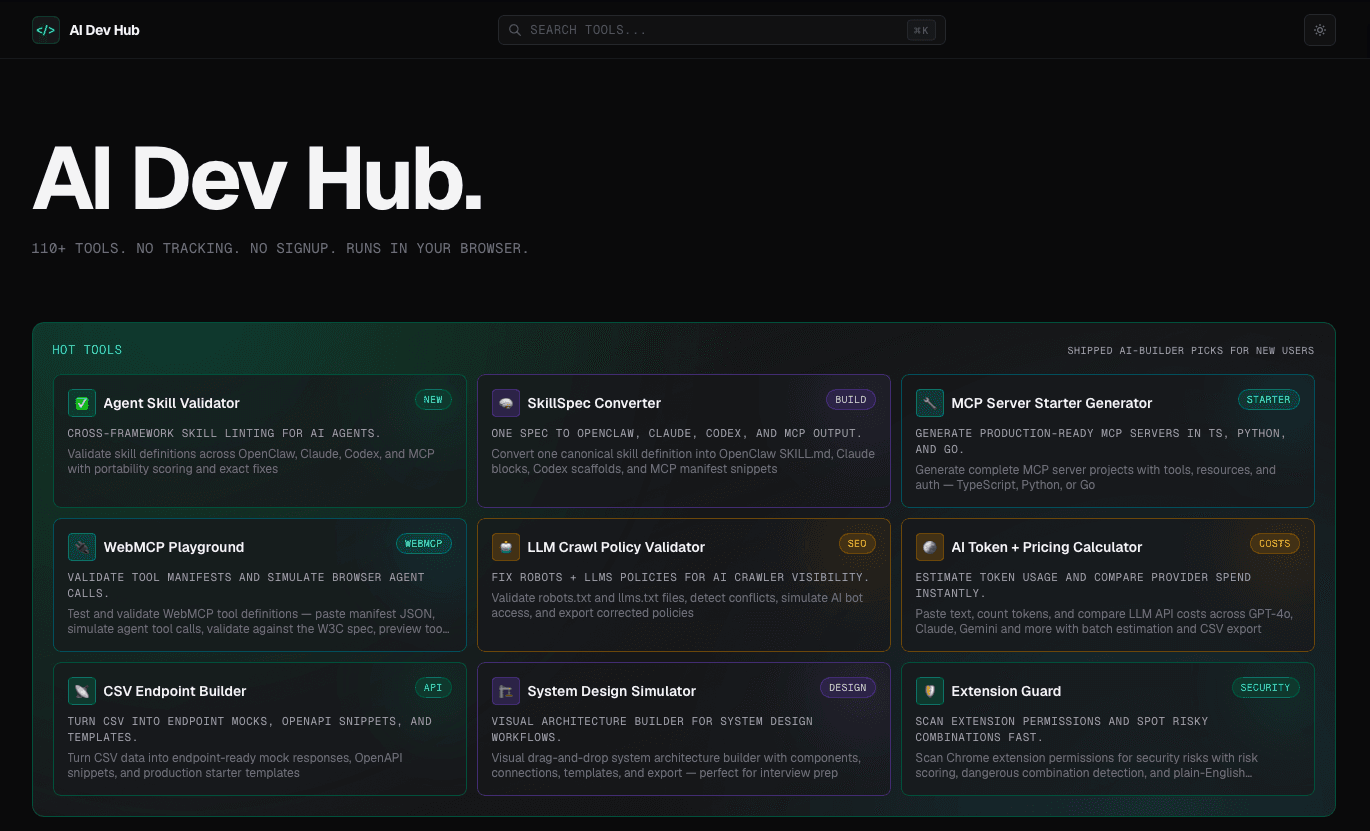This screenshot has height=831, width=1370.
Task: Click the ⌘K shortcut indicator in search bar
Action: (920, 30)
